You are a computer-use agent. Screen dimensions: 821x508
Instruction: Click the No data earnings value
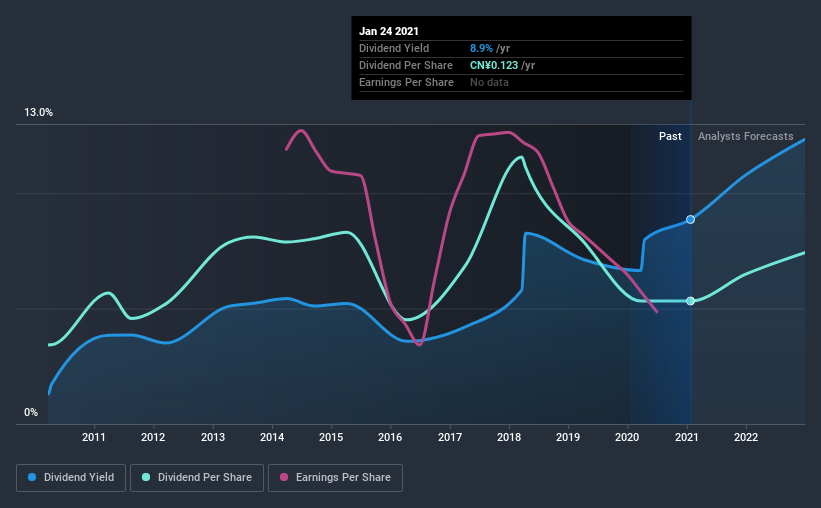pos(489,82)
